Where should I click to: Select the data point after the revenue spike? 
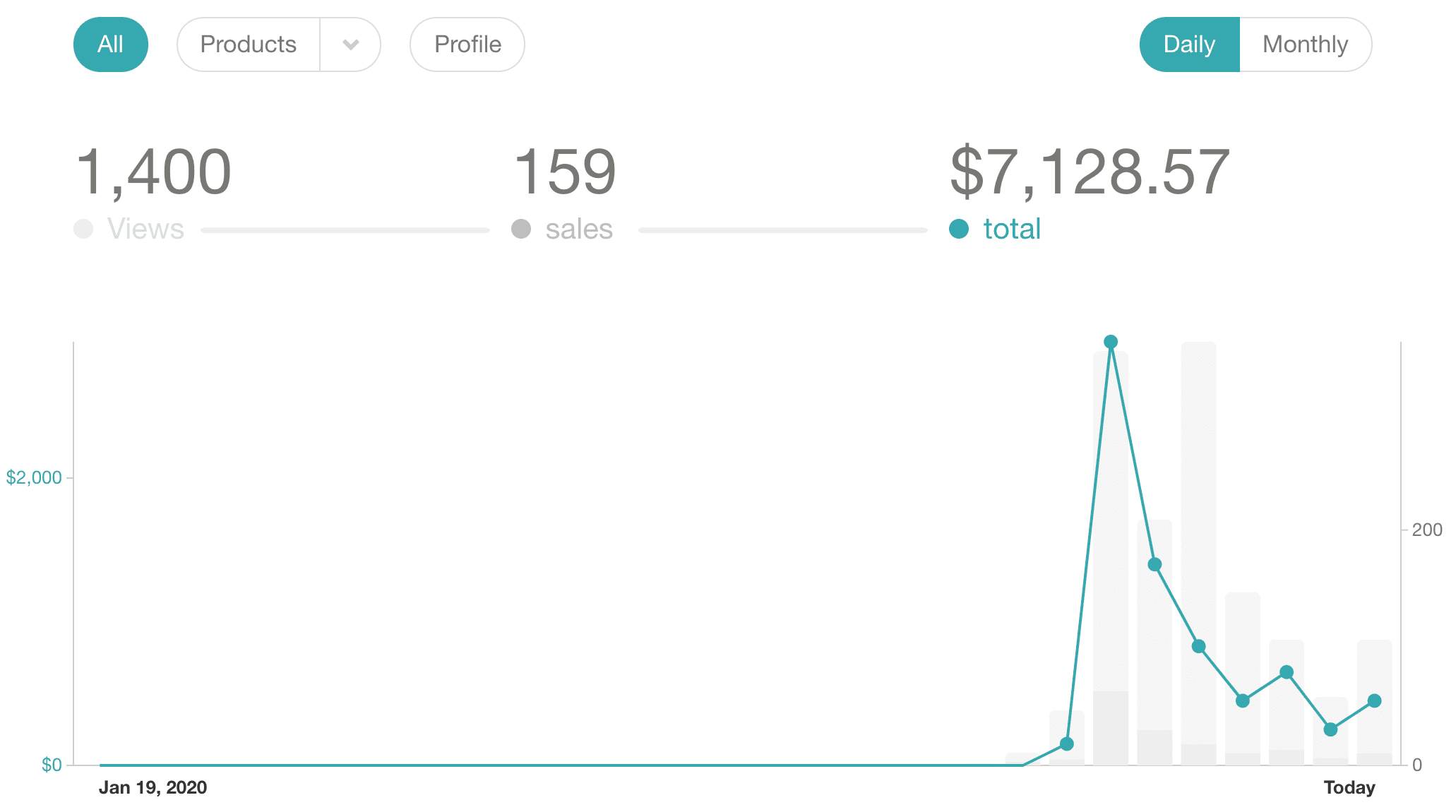pos(1155,563)
